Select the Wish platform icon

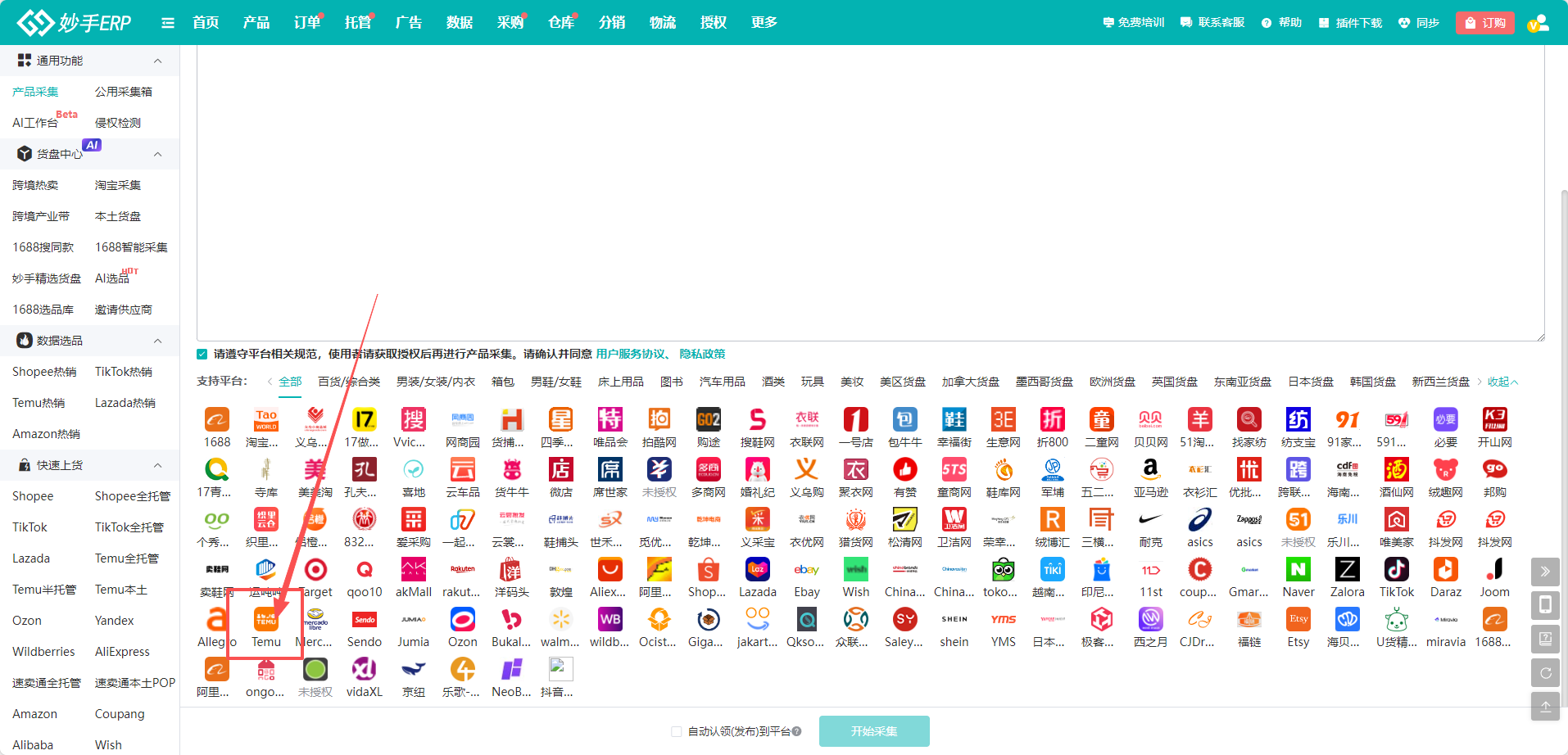click(x=856, y=570)
